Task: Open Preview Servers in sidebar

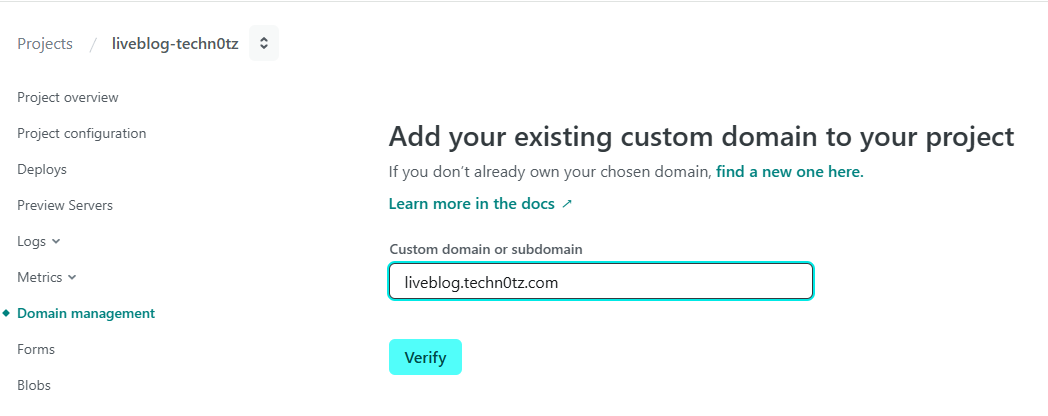Action: 65,205
